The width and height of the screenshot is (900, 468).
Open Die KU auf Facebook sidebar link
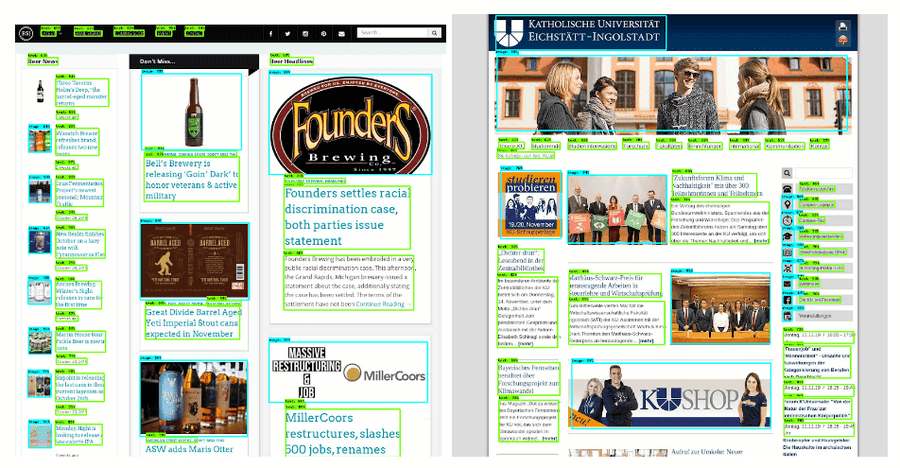pyautogui.click(x=820, y=300)
